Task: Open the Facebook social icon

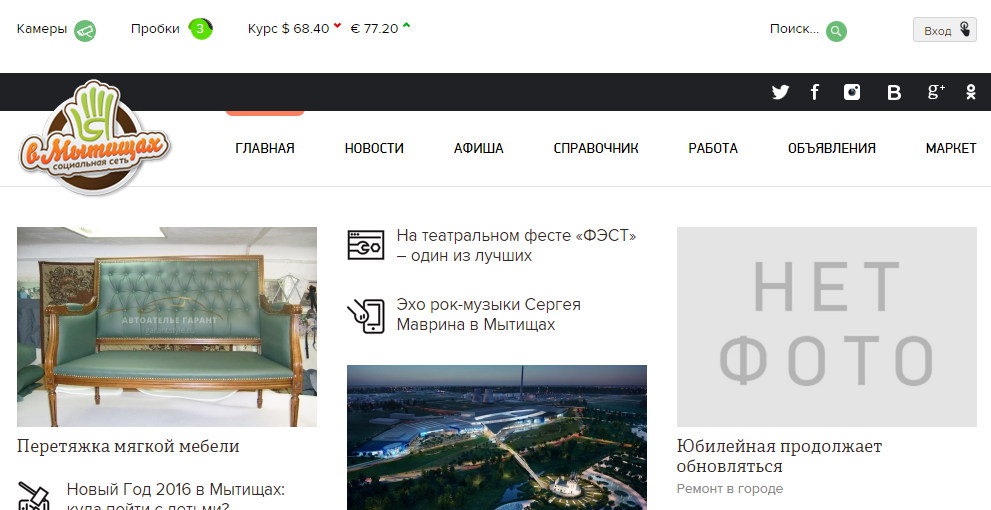Action: pos(815,92)
